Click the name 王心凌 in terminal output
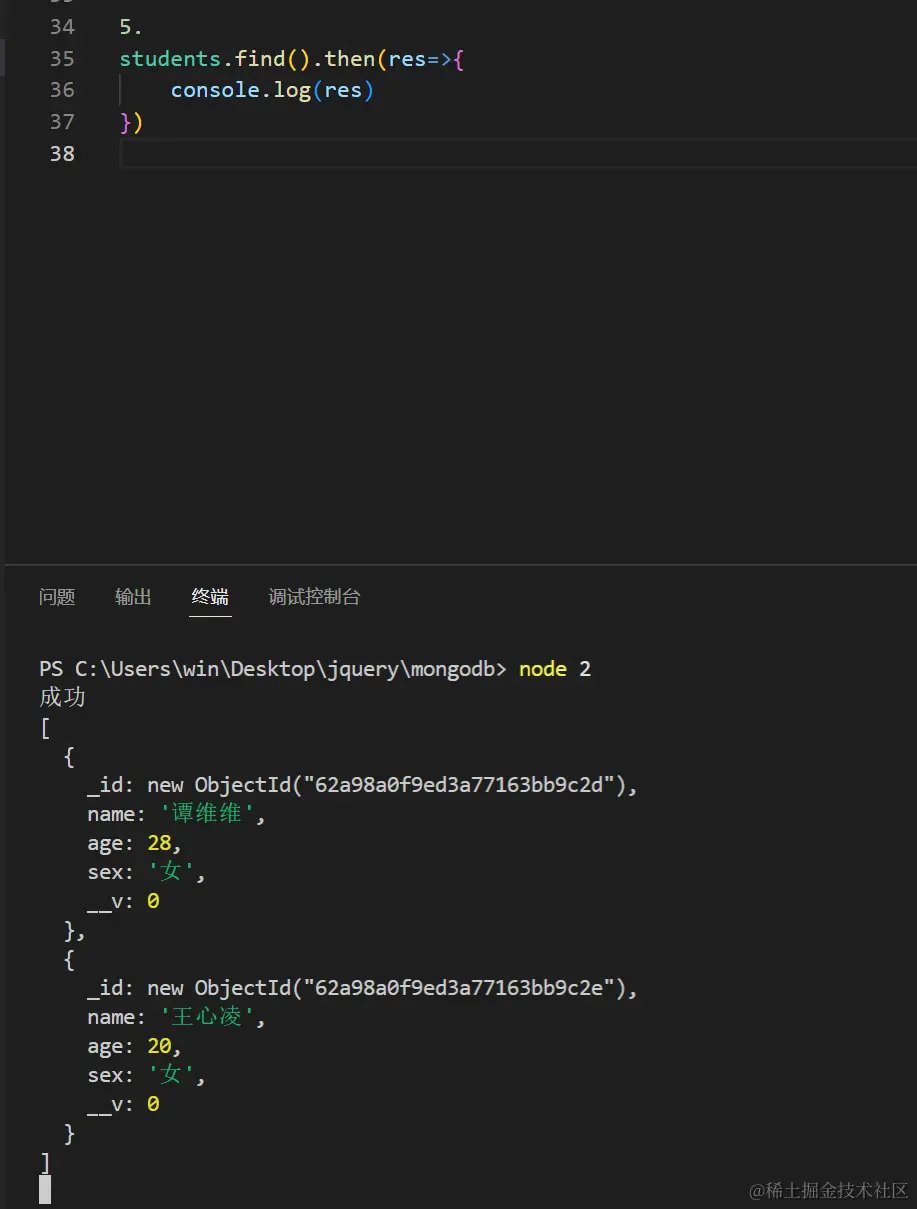 [x=207, y=1017]
